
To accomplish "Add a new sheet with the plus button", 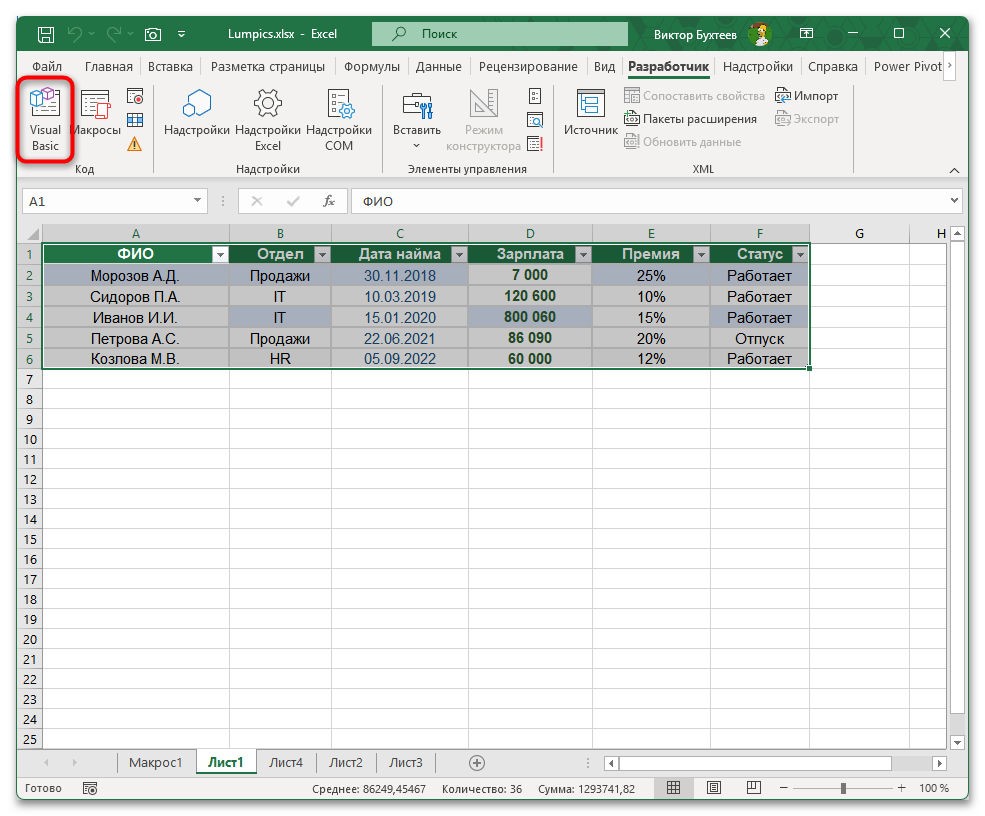I will [x=477, y=762].
